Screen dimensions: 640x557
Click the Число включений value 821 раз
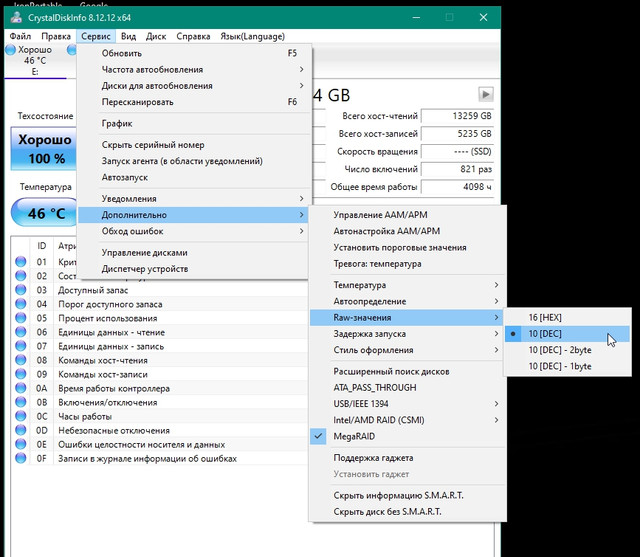[x=457, y=169]
